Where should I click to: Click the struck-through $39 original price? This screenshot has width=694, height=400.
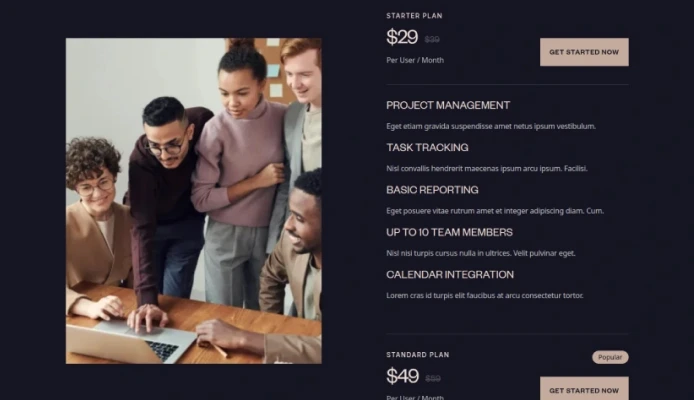[432, 39]
